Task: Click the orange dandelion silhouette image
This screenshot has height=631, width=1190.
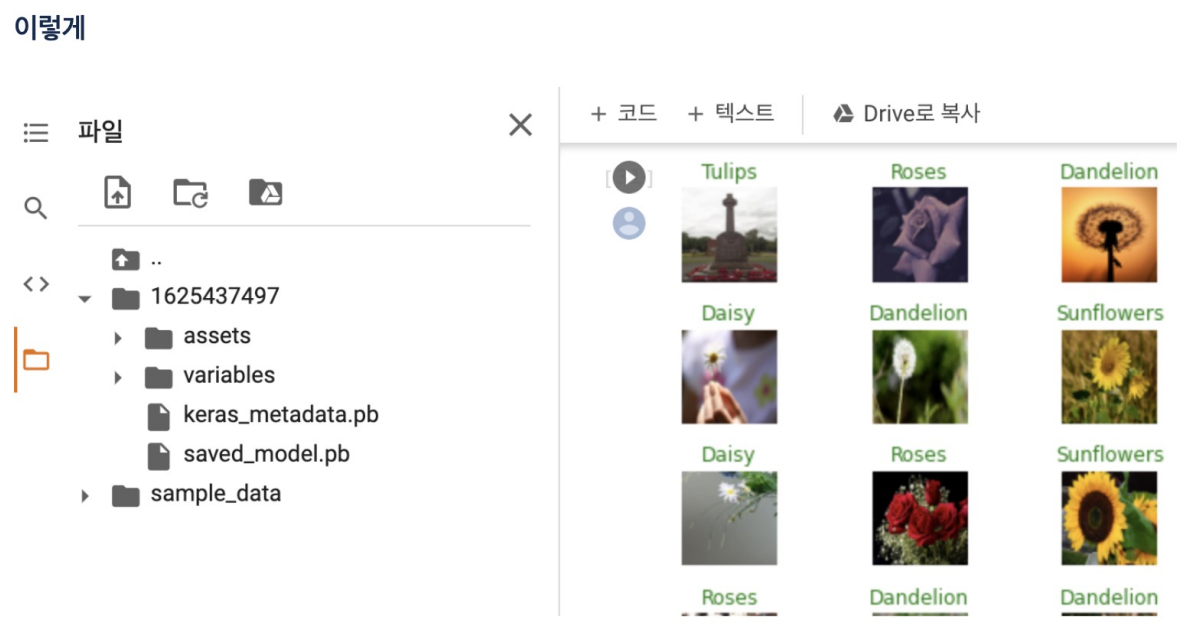Action: (x=1110, y=235)
